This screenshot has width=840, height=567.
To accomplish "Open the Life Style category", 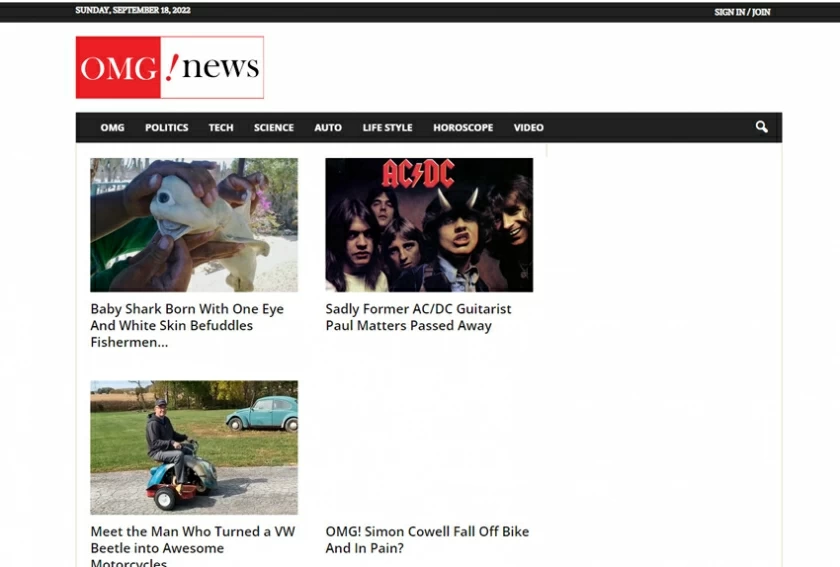I will coord(387,128).
